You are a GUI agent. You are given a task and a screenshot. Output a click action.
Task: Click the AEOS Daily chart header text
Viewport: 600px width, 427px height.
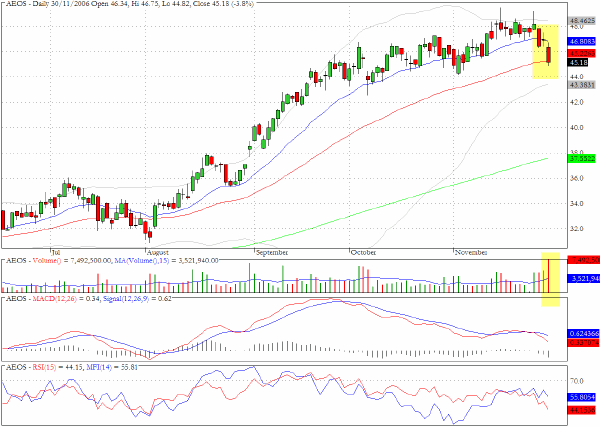pyautogui.click(x=129, y=4)
